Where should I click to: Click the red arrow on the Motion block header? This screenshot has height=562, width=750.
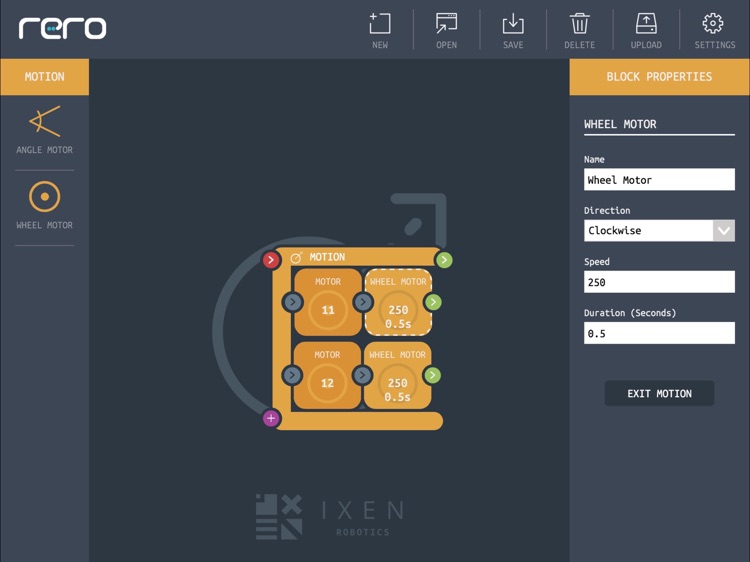tap(271, 260)
